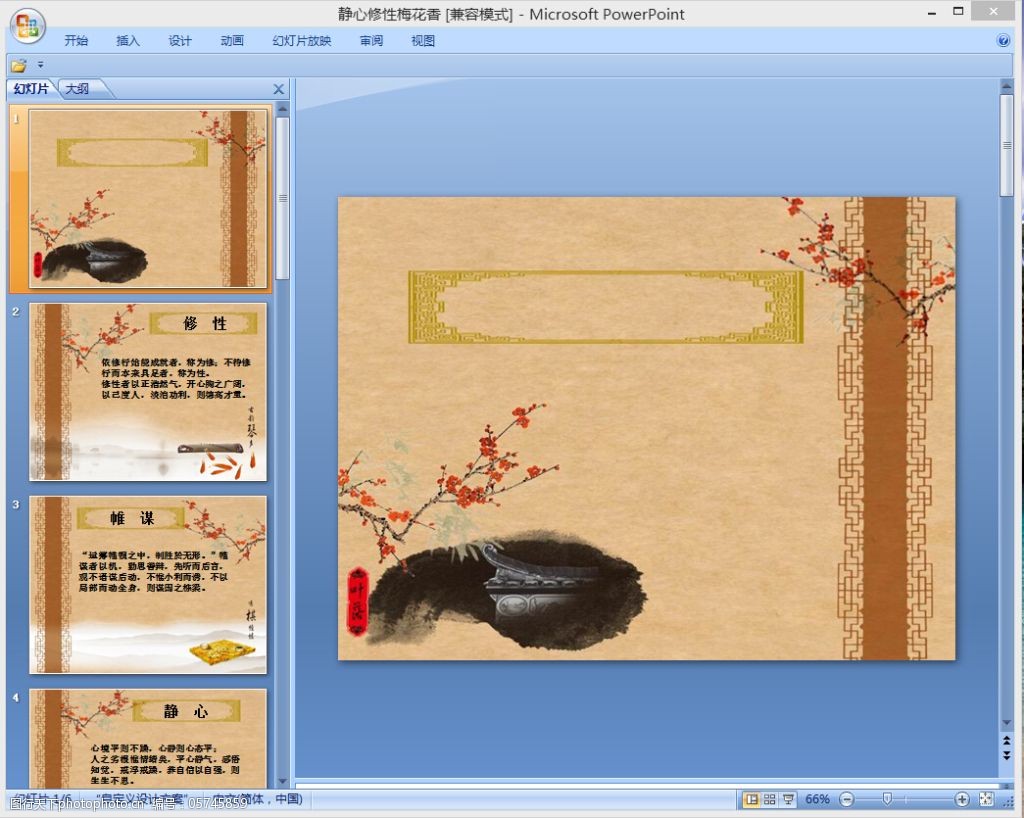Maximize the PowerPoint window
This screenshot has height=818, width=1024.
click(958, 11)
